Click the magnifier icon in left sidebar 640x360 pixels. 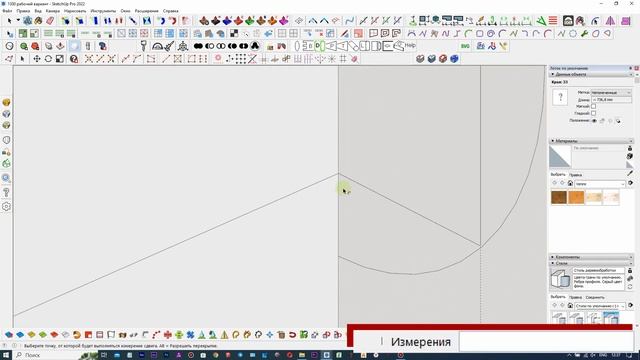click(x=6, y=178)
